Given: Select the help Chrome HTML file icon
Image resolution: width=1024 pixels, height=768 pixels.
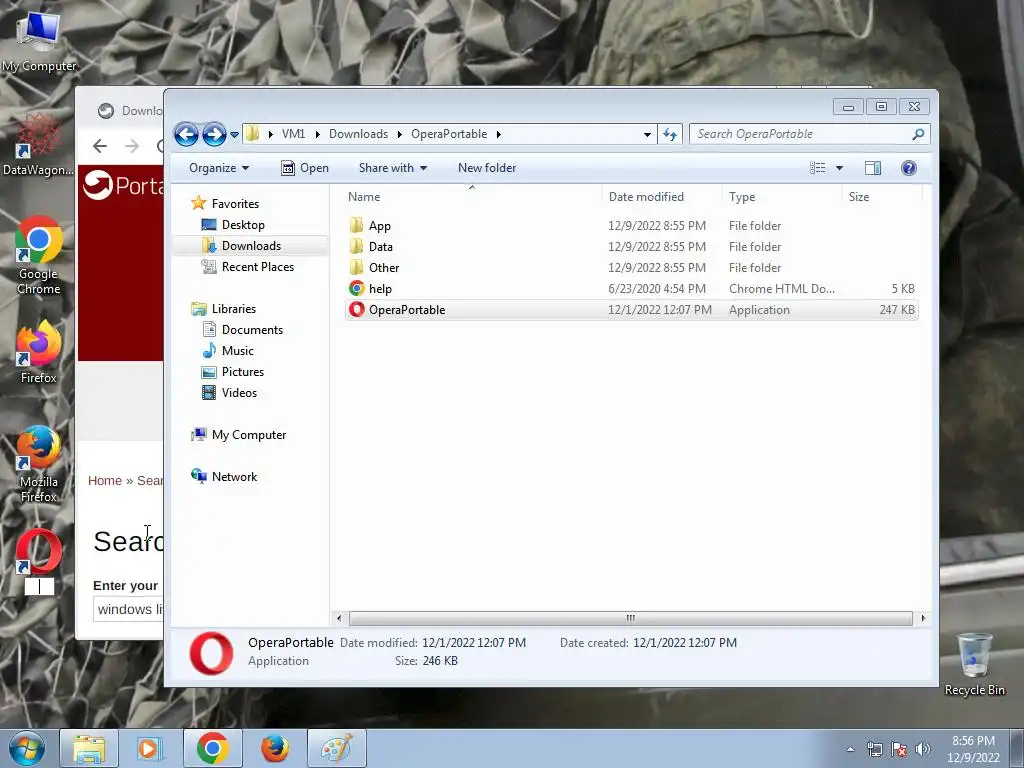Looking at the screenshot, I should click(x=357, y=288).
